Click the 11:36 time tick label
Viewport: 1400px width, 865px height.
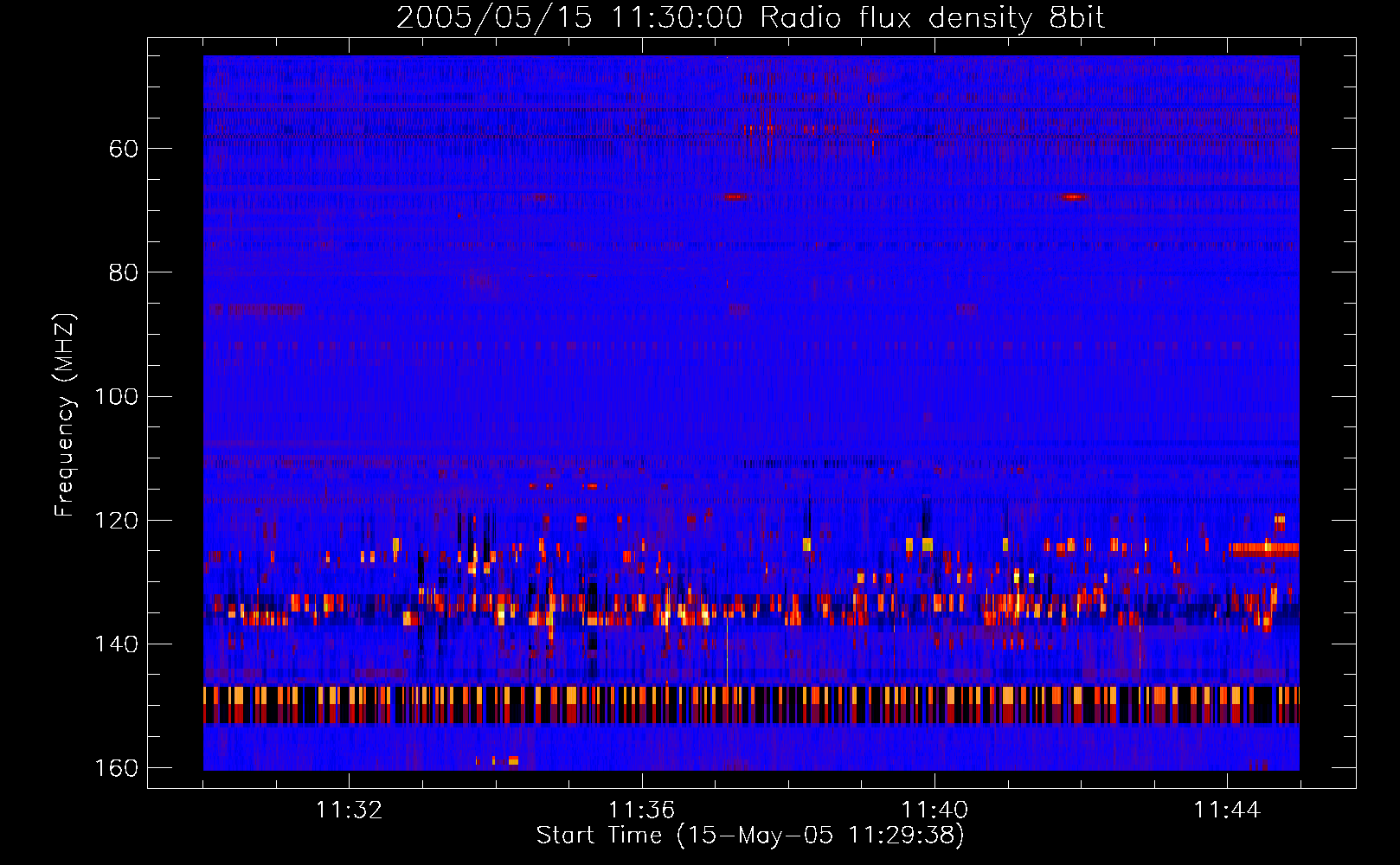point(641,811)
